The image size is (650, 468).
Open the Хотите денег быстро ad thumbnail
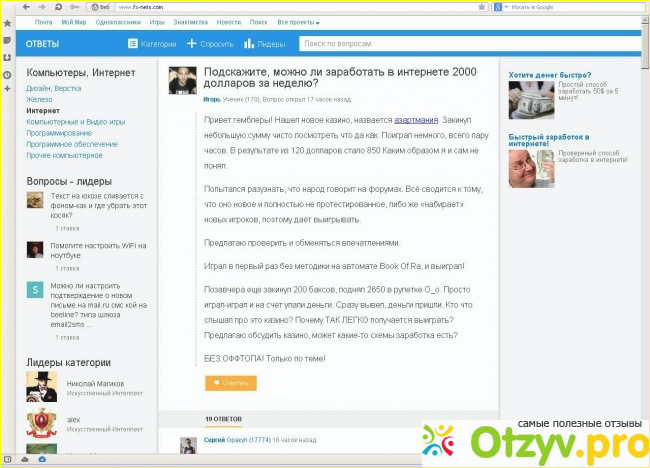[x=530, y=101]
